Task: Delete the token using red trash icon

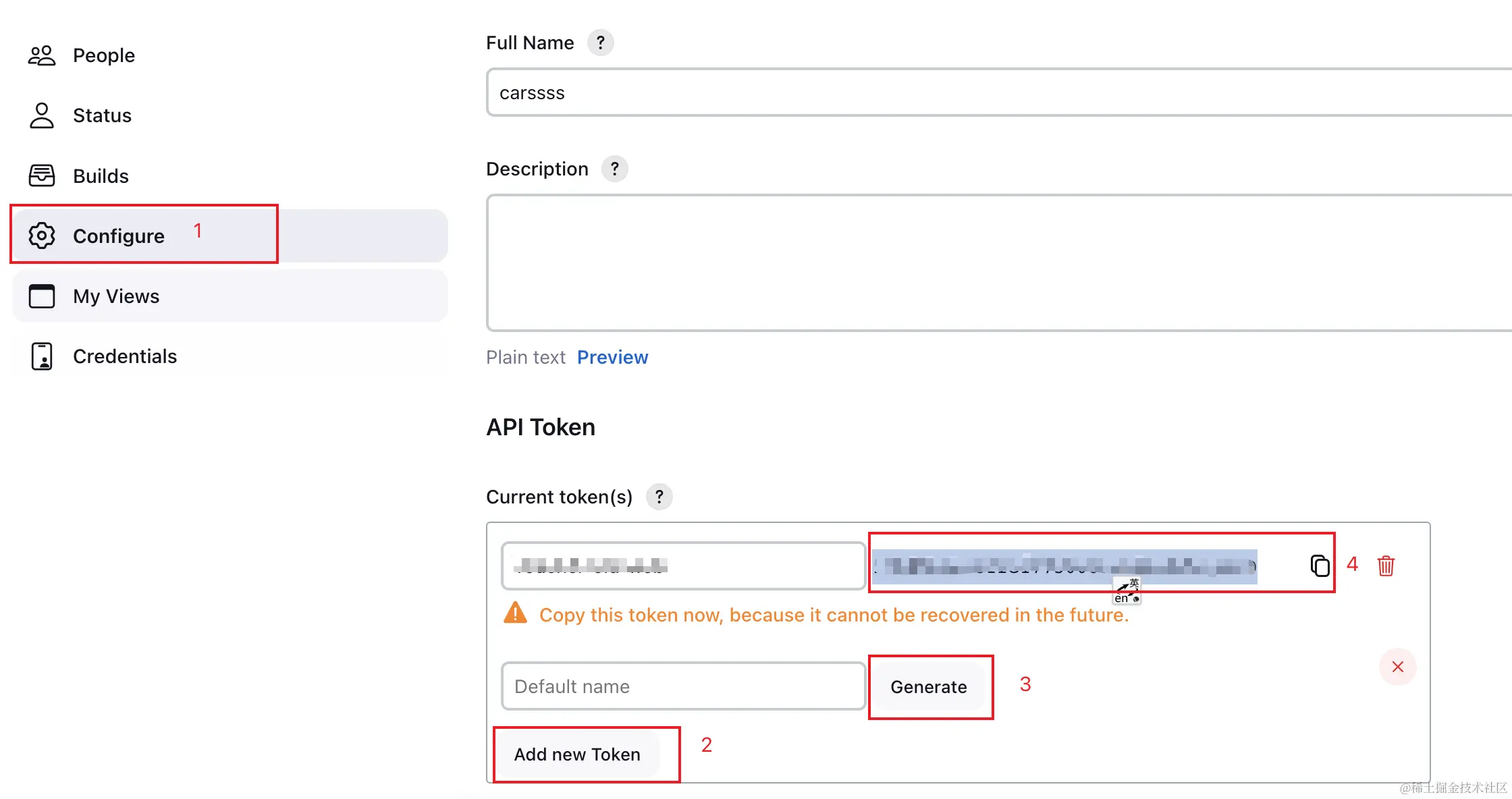Action: tap(1386, 566)
